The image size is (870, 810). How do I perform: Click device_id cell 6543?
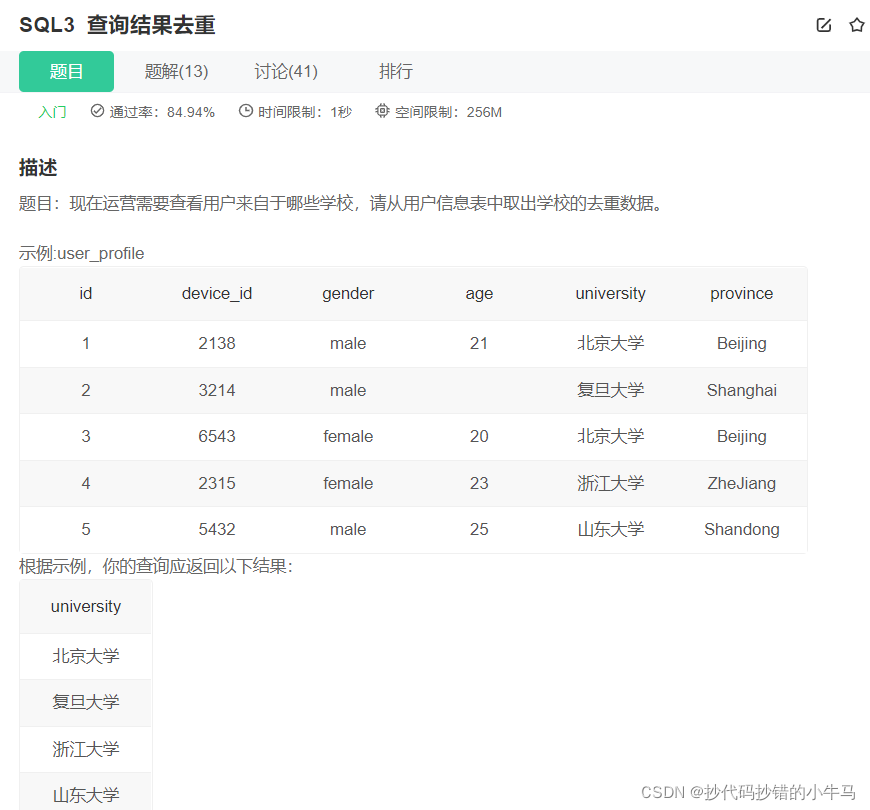(217, 437)
